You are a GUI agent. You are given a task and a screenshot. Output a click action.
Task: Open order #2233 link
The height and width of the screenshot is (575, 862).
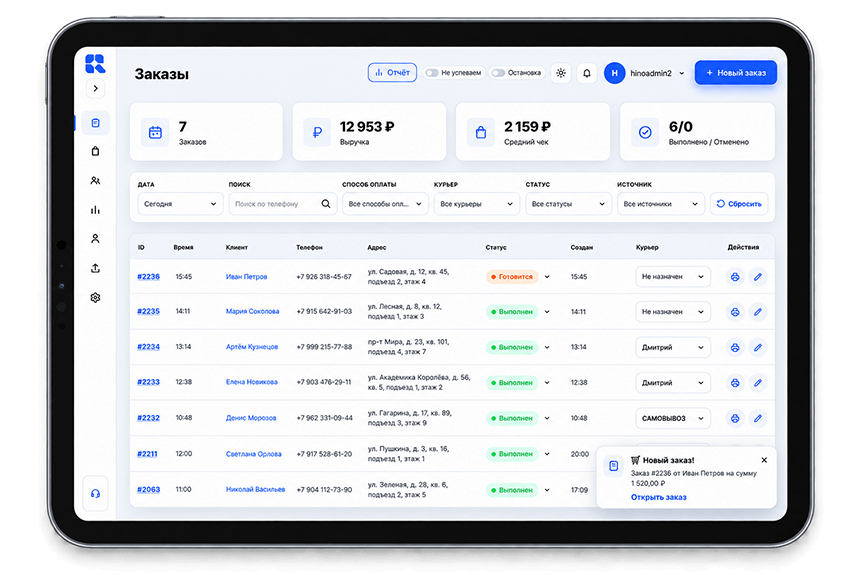pyautogui.click(x=148, y=382)
